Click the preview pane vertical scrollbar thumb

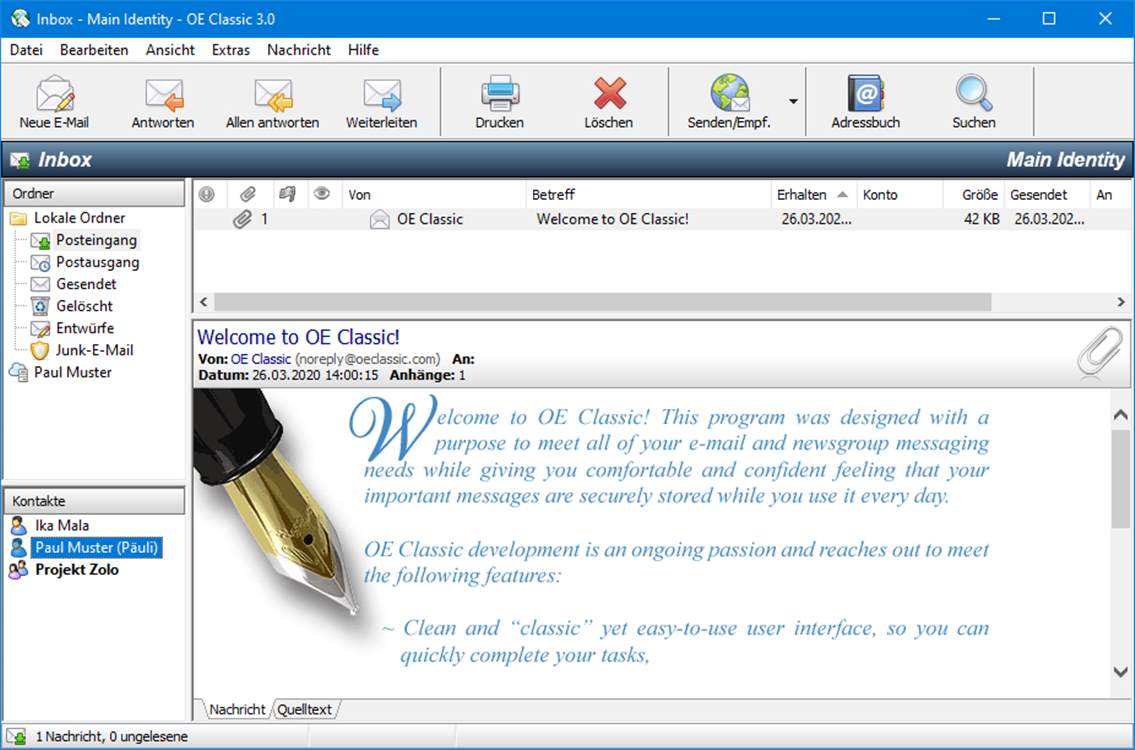pos(1121,479)
